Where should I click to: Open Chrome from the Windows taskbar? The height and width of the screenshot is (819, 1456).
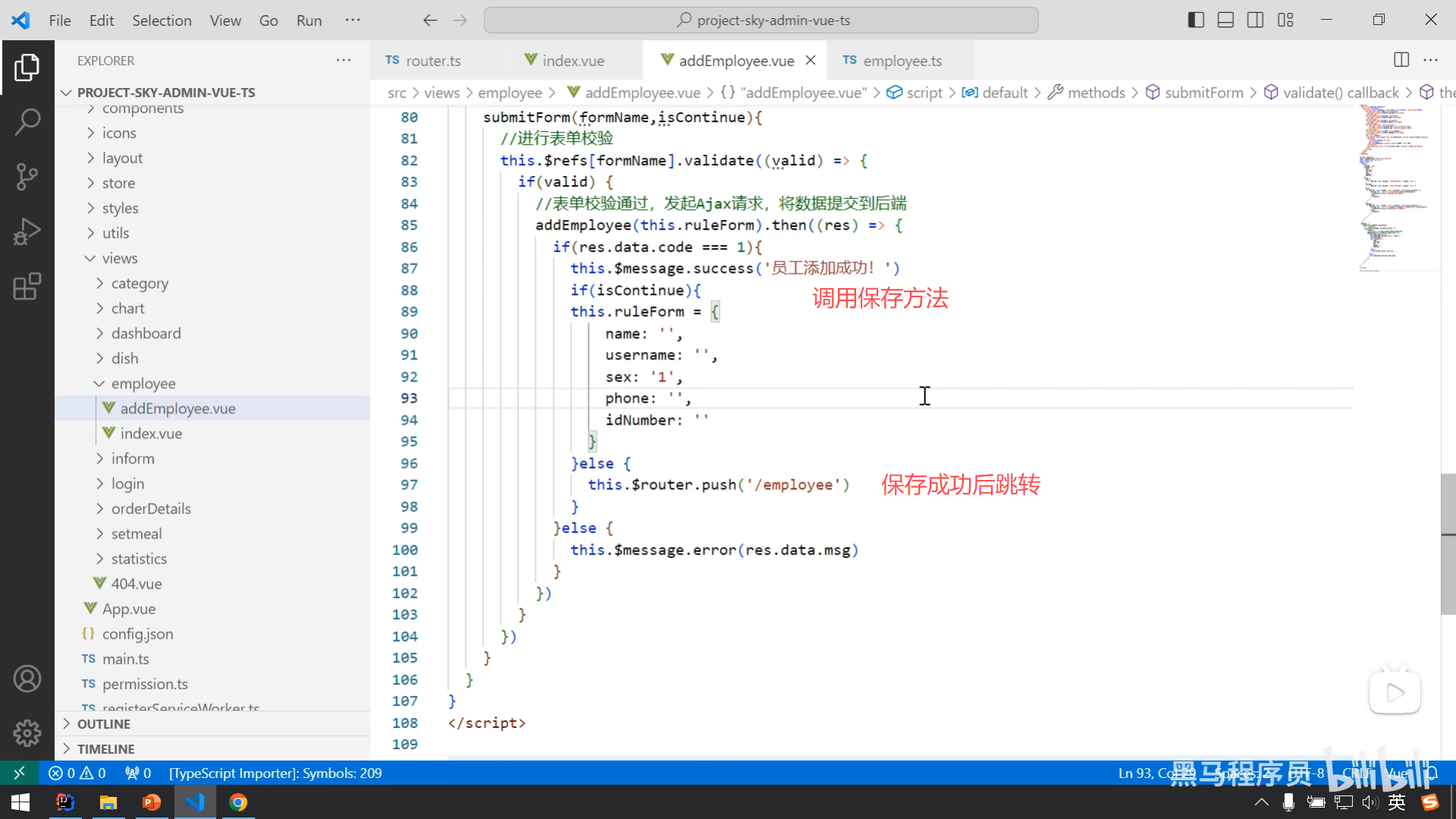(x=238, y=802)
